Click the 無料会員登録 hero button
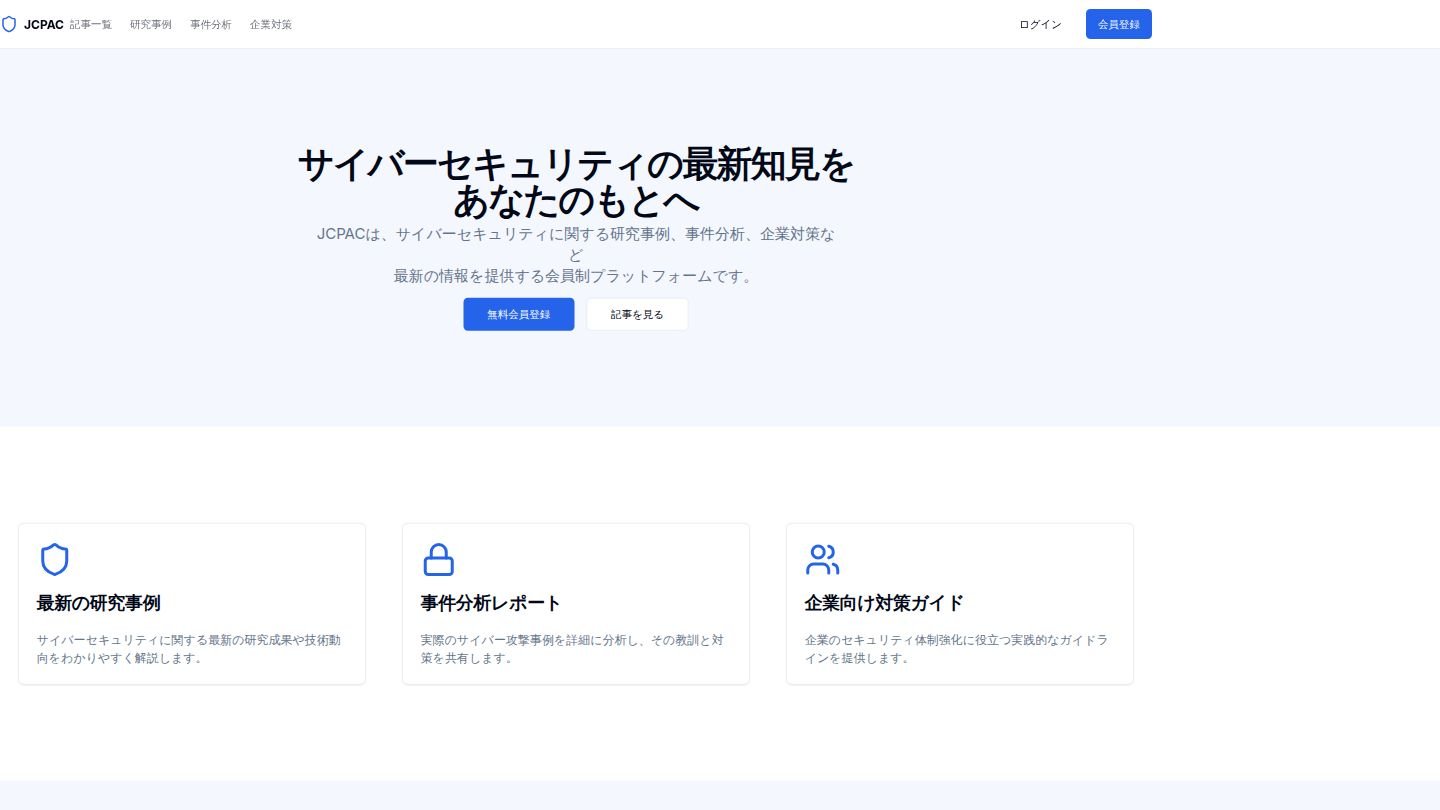 tap(519, 314)
